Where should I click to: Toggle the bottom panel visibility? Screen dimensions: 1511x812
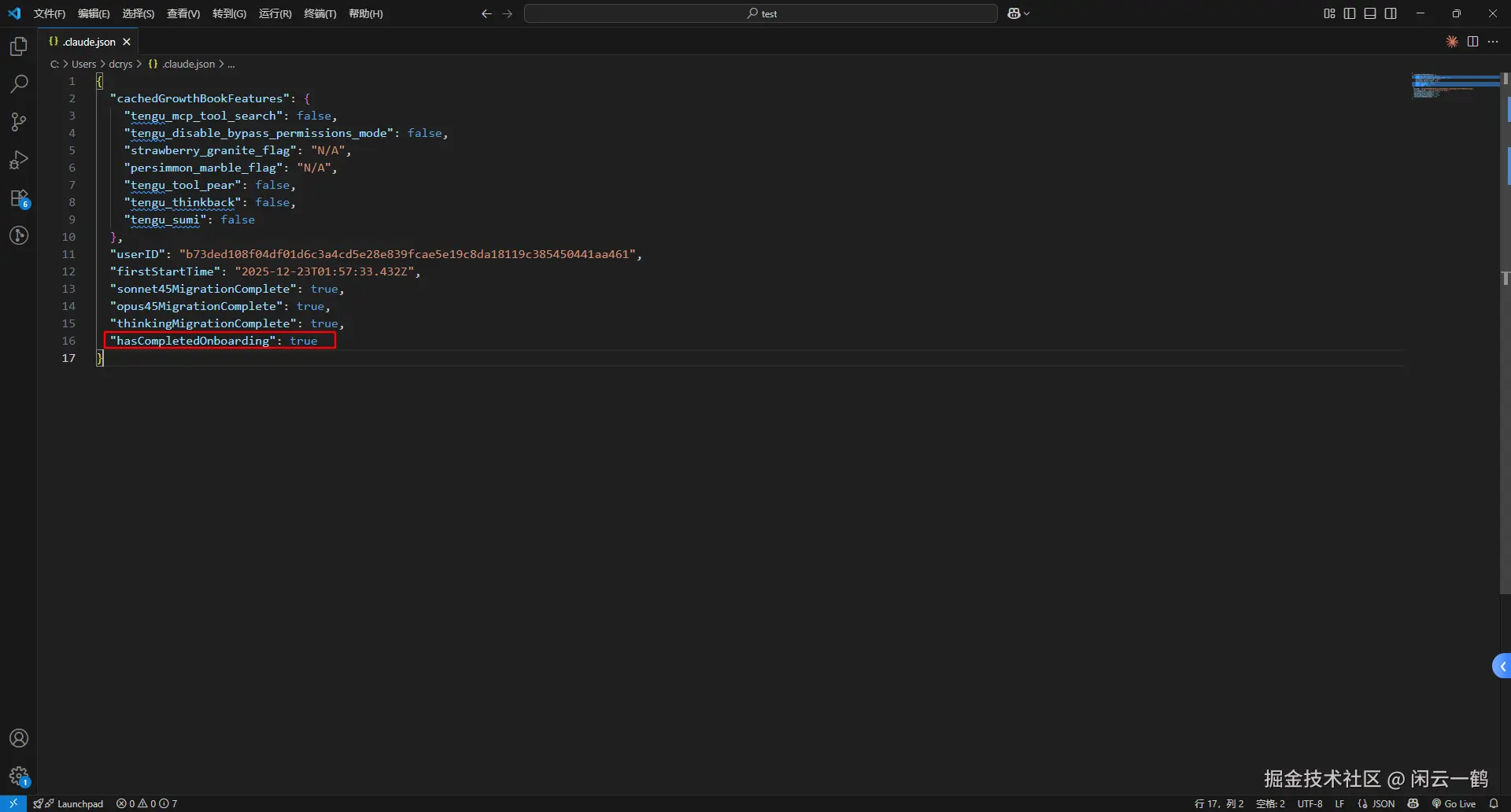1370,13
